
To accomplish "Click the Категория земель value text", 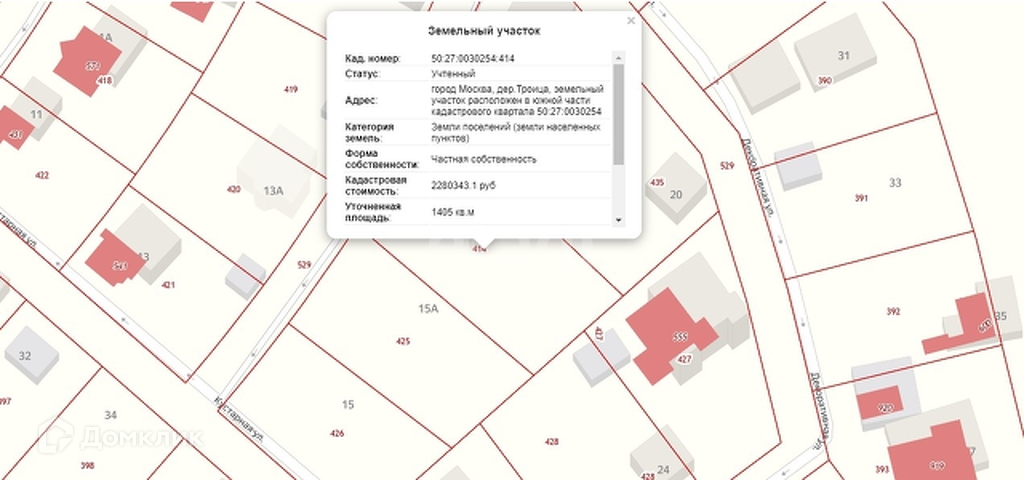I will 516,133.
